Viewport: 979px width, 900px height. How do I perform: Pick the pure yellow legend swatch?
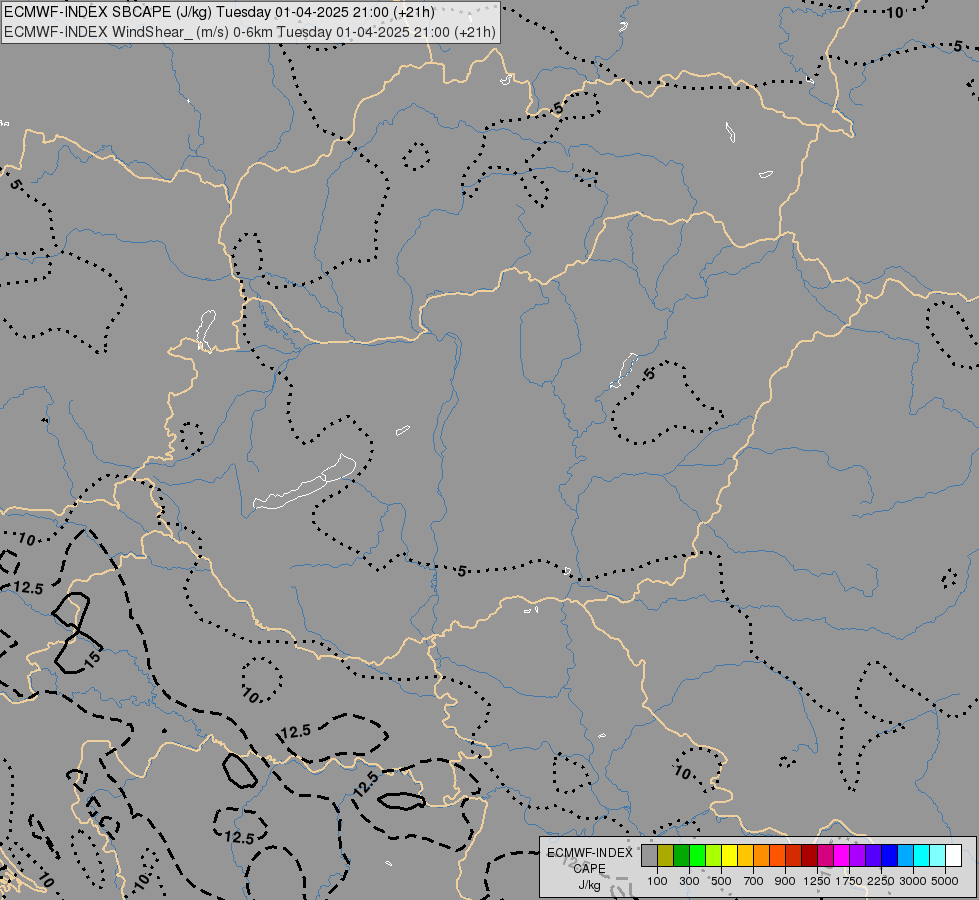click(x=729, y=855)
